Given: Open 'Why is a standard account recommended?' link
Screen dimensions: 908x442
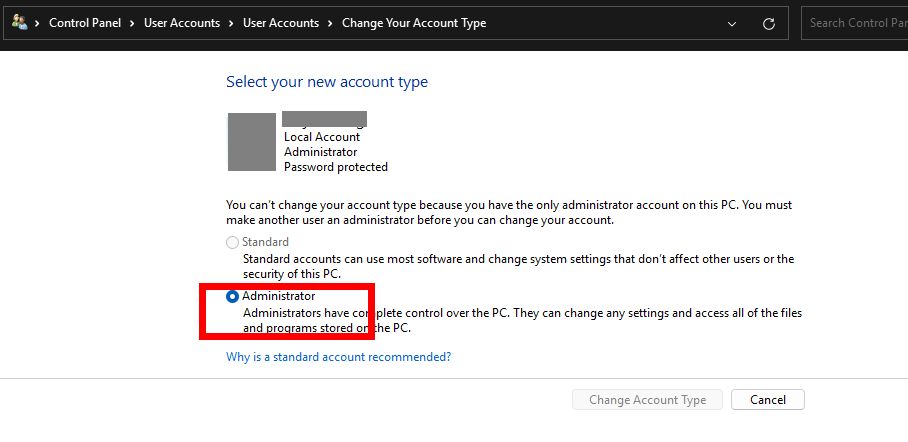Looking at the screenshot, I should pyautogui.click(x=338, y=356).
